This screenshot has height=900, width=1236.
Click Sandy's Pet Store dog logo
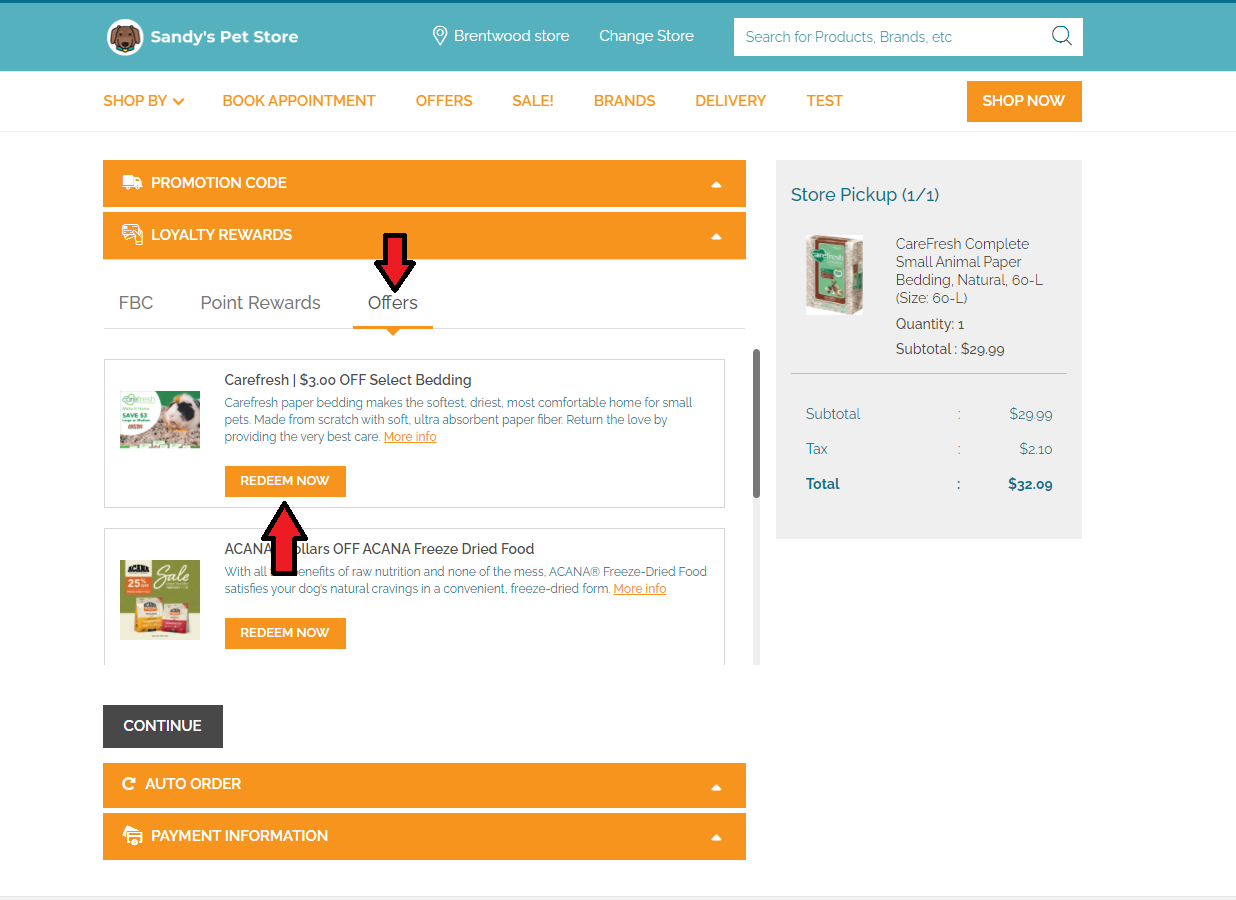click(125, 37)
